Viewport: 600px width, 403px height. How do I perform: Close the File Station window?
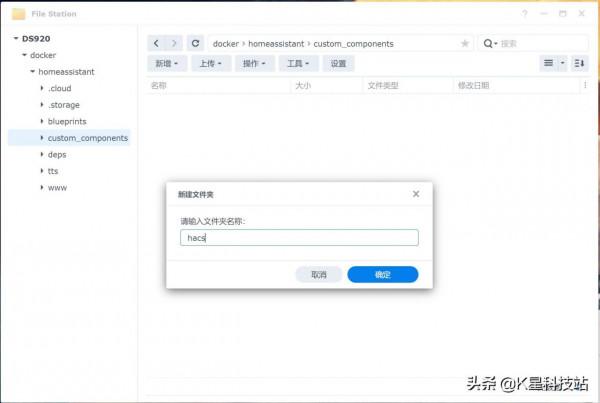tap(582, 14)
